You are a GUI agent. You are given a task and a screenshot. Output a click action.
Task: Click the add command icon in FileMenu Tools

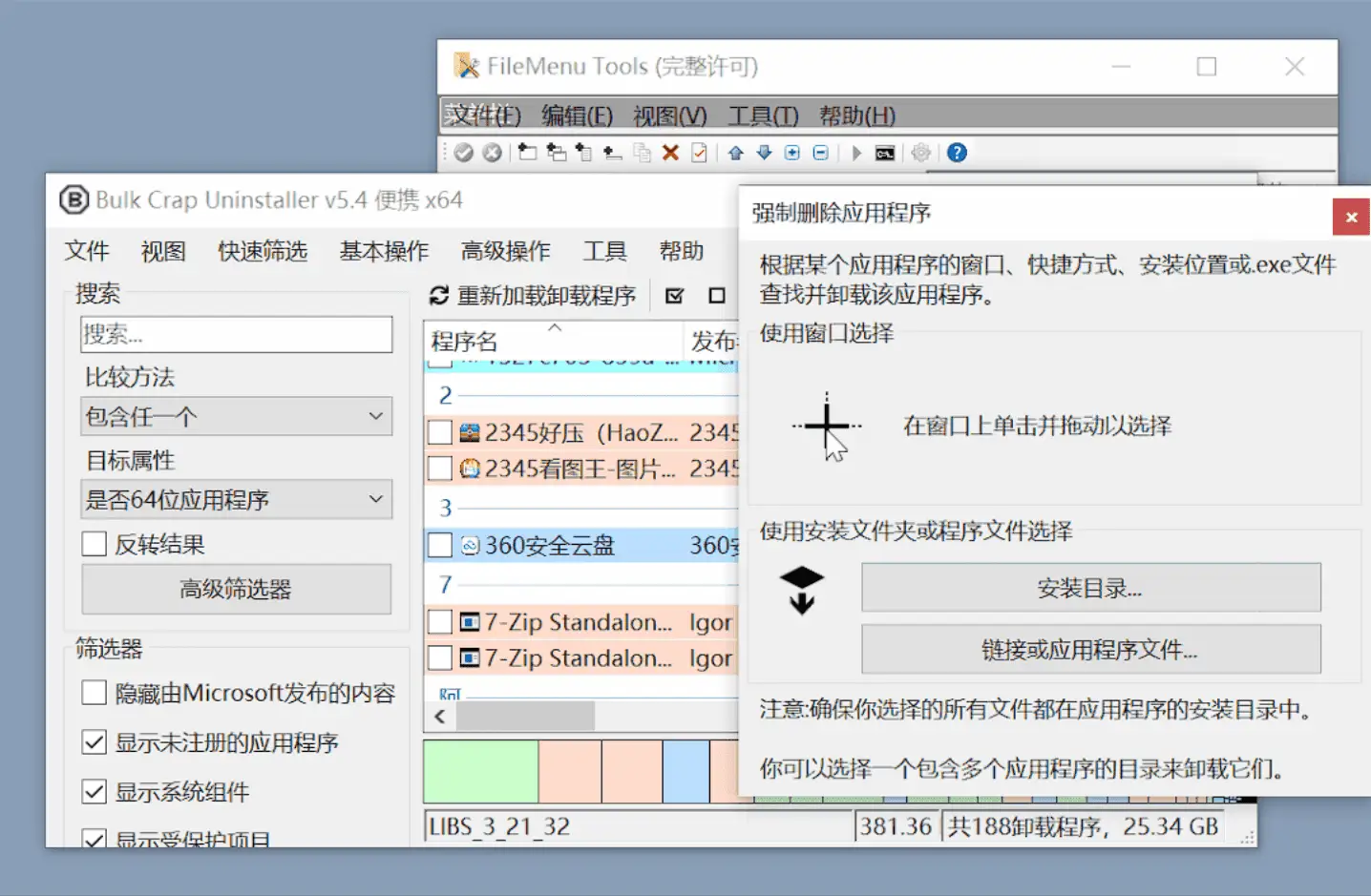[x=527, y=153]
